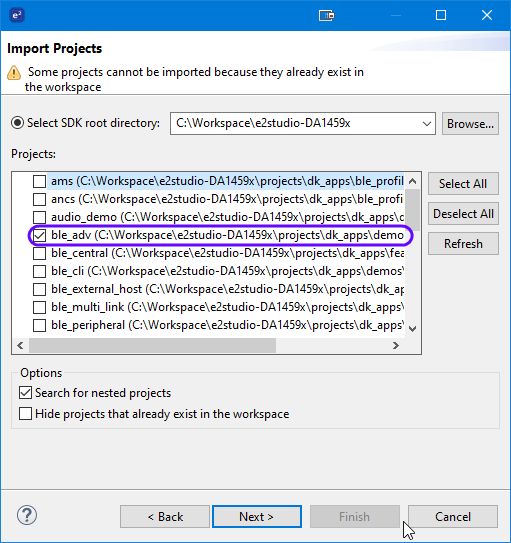The width and height of the screenshot is (511, 543).
Task: Open the help question mark icon
Action: click(27, 515)
